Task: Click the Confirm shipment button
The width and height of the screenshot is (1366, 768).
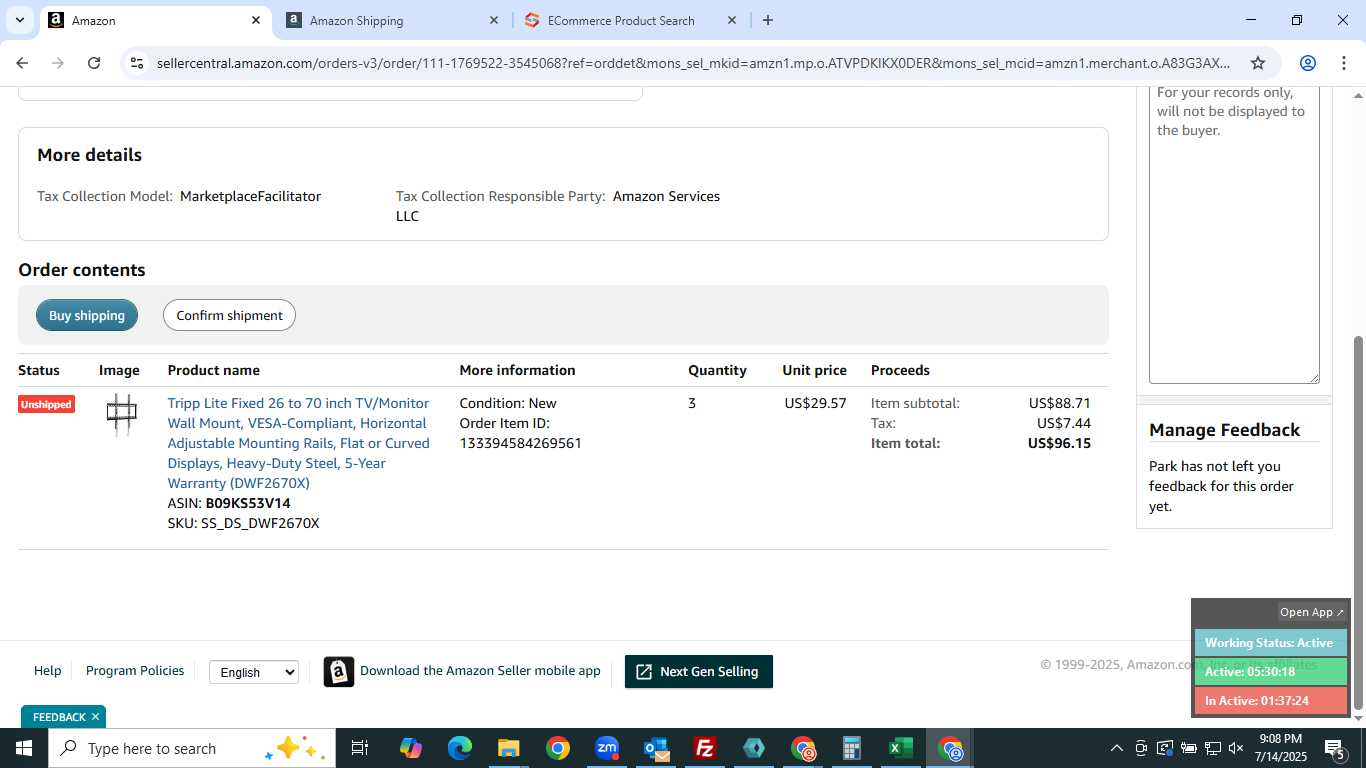Action: click(x=229, y=315)
